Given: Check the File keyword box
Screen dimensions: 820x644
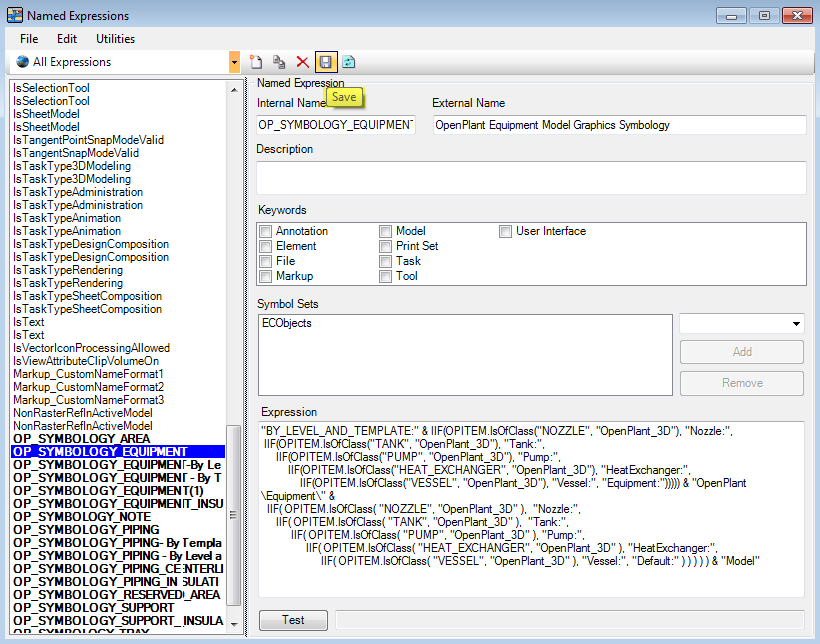Looking at the screenshot, I should (266, 262).
